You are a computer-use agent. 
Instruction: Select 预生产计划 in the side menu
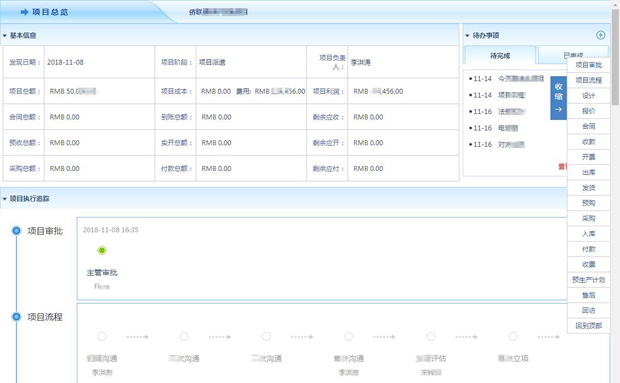(x=588, y=280)
